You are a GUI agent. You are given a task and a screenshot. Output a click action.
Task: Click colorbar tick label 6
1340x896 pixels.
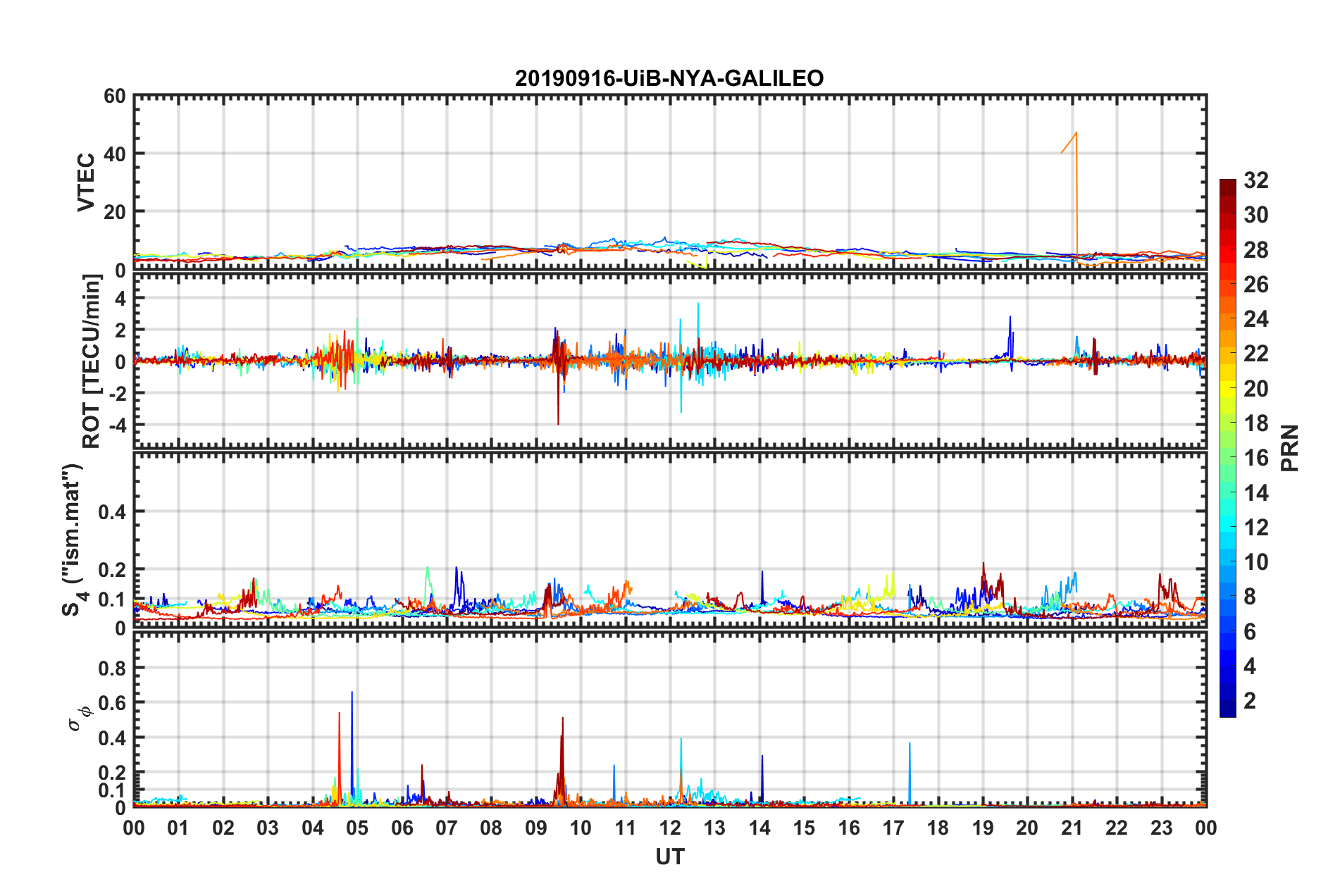tap(1250, 632)
